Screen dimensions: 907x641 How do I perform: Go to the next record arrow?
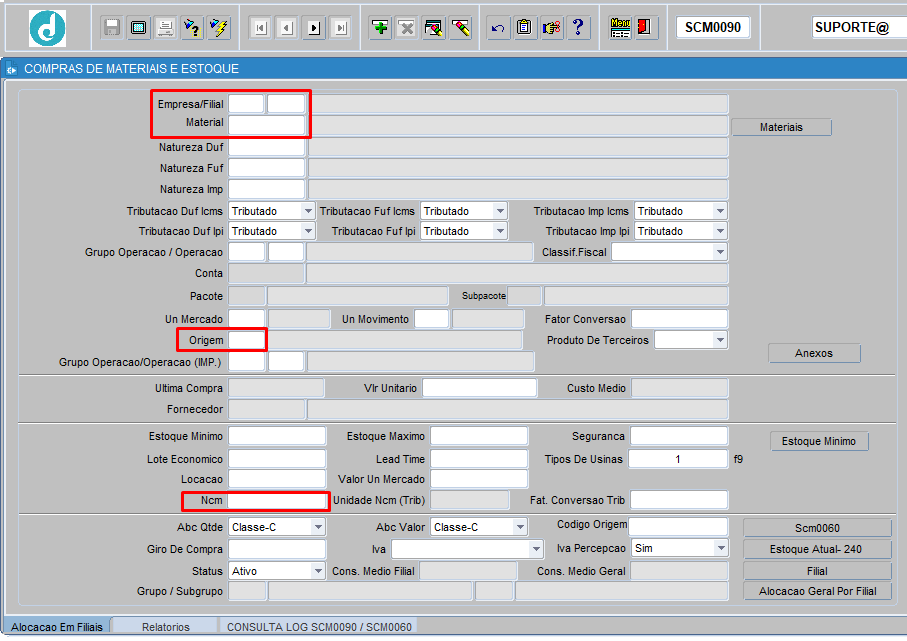point(314,28)
